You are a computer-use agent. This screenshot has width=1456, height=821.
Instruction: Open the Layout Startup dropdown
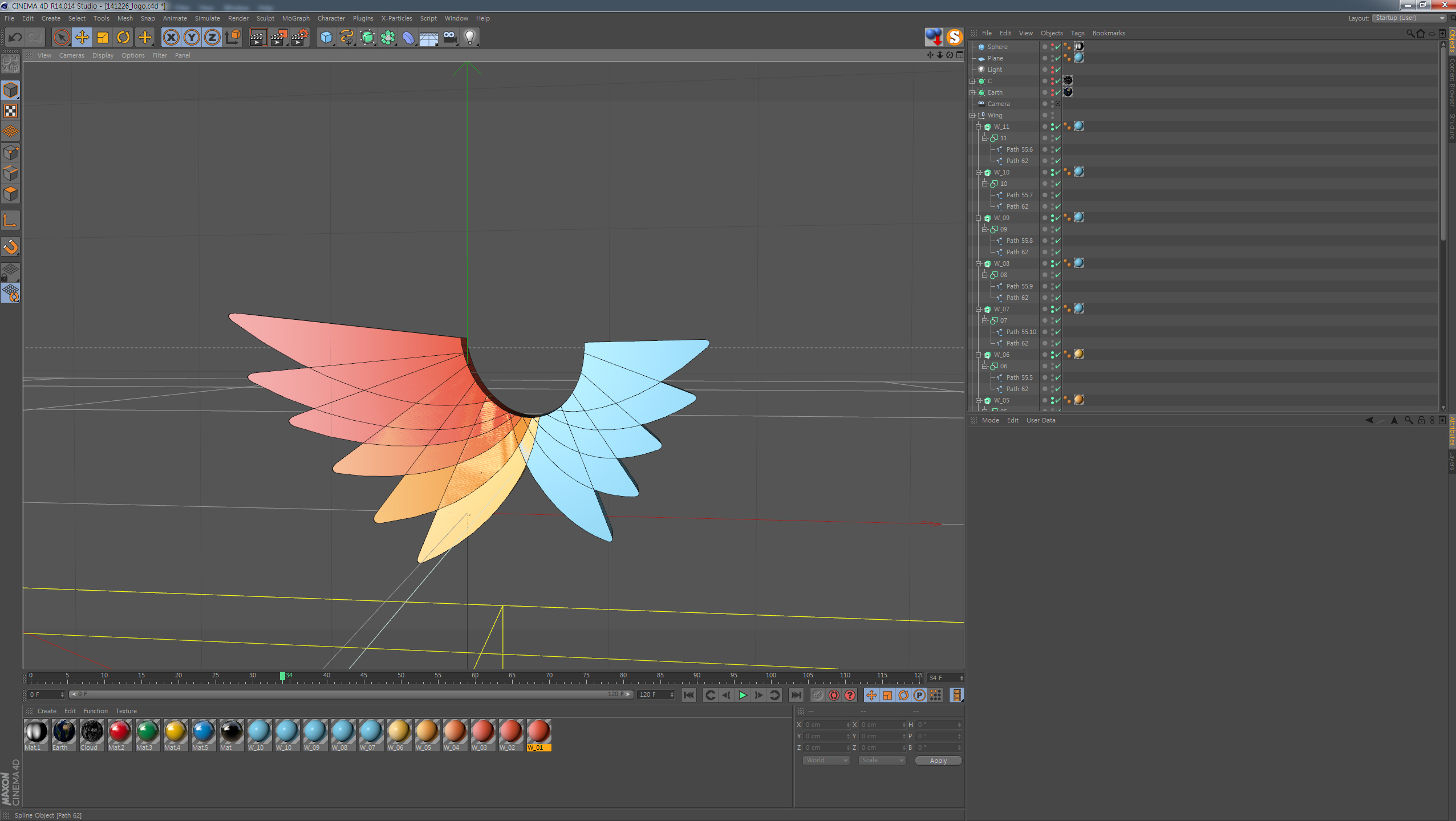(x=1409, y=18)
